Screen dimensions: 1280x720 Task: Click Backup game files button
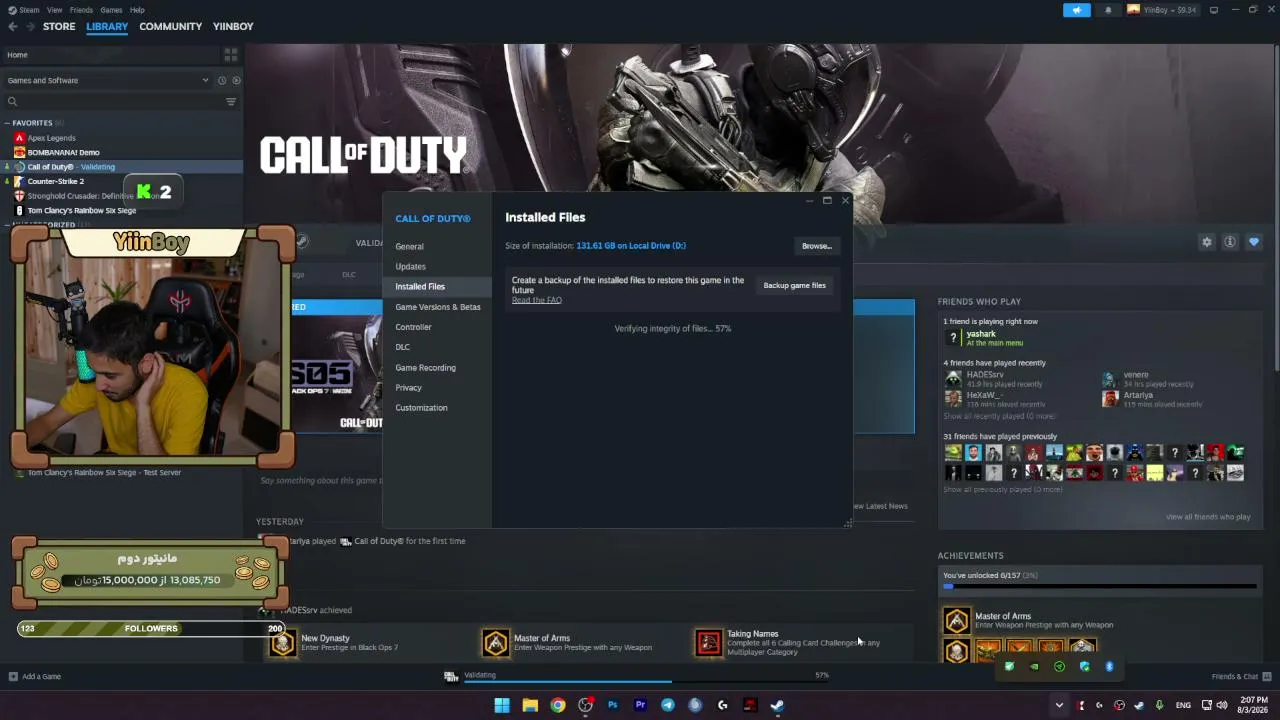pyautogui.click(x=795, y=285)
